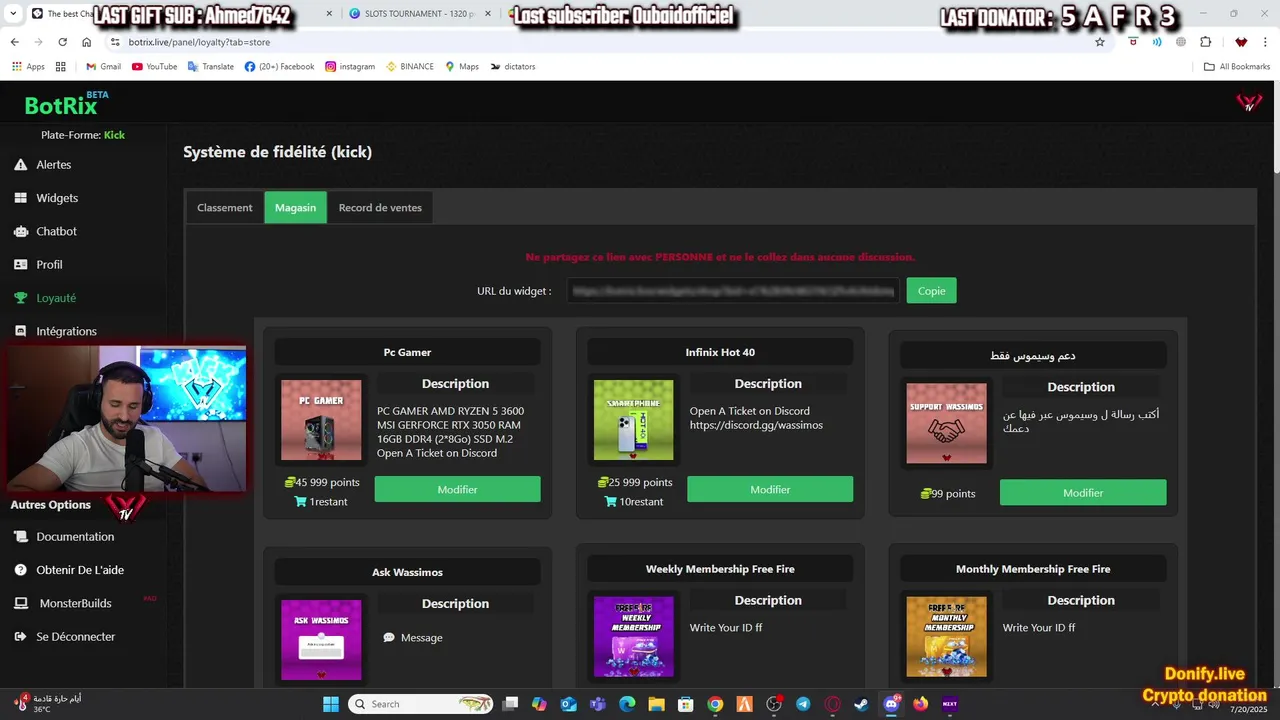Open the Translate bookmark
Image resolution: width=1280 pixels, height=720 pixels.
pyautogui.click(x=211, y=67)
